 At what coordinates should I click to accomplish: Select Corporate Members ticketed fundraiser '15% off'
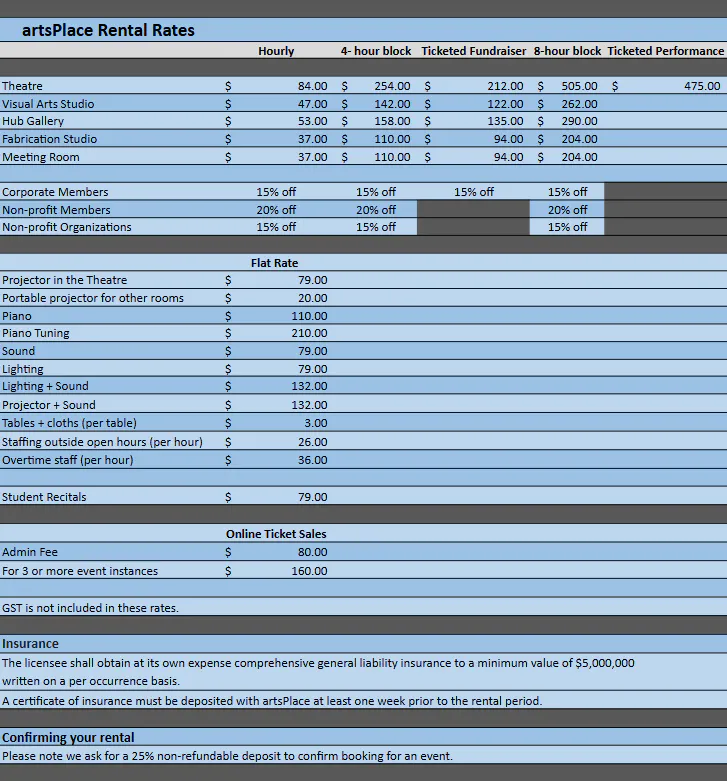click(474, 192)
